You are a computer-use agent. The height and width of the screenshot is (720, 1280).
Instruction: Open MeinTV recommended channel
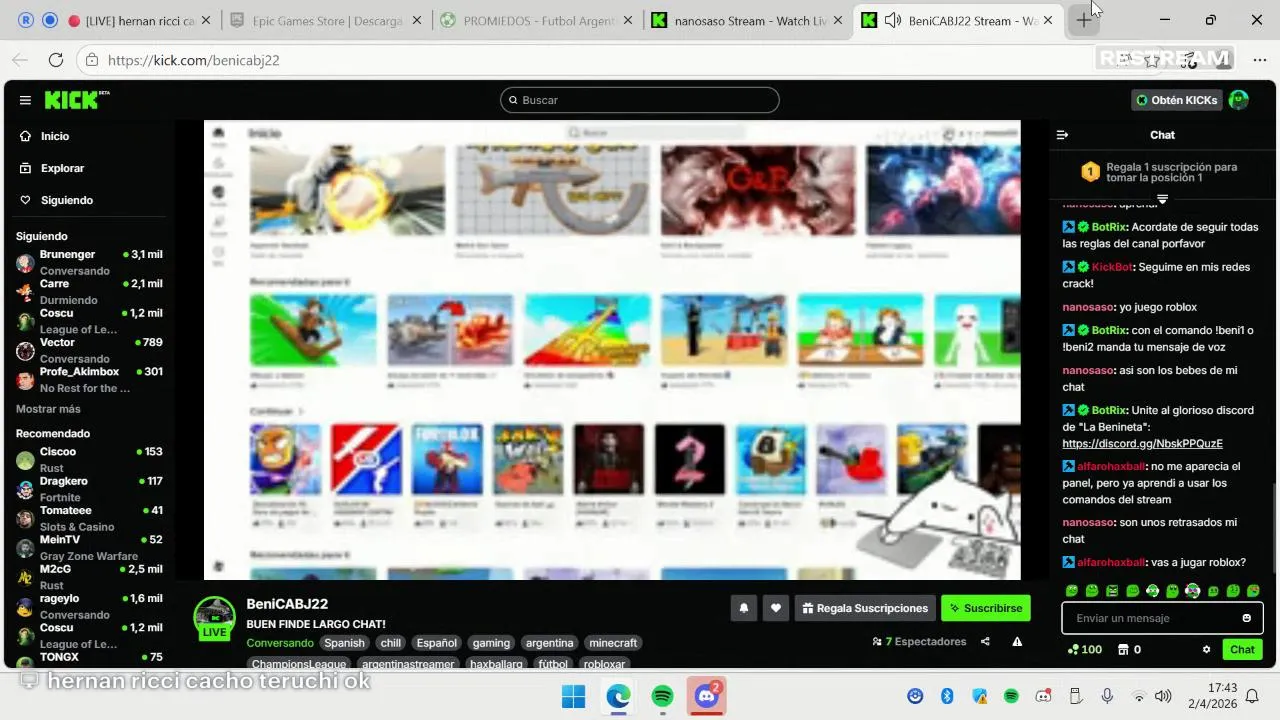coord(89,547)
